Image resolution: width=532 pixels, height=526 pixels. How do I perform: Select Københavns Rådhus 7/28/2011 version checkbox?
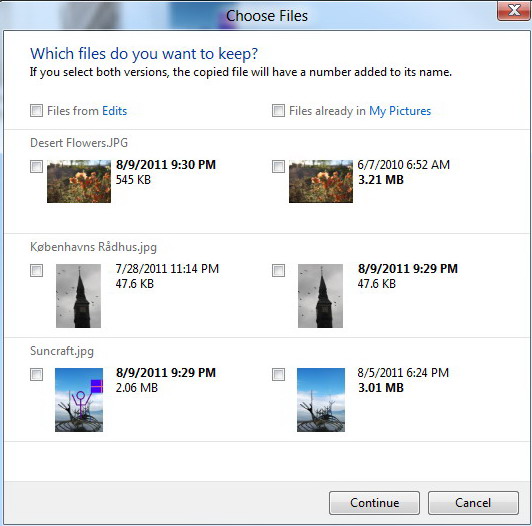(x=36, y=271)
